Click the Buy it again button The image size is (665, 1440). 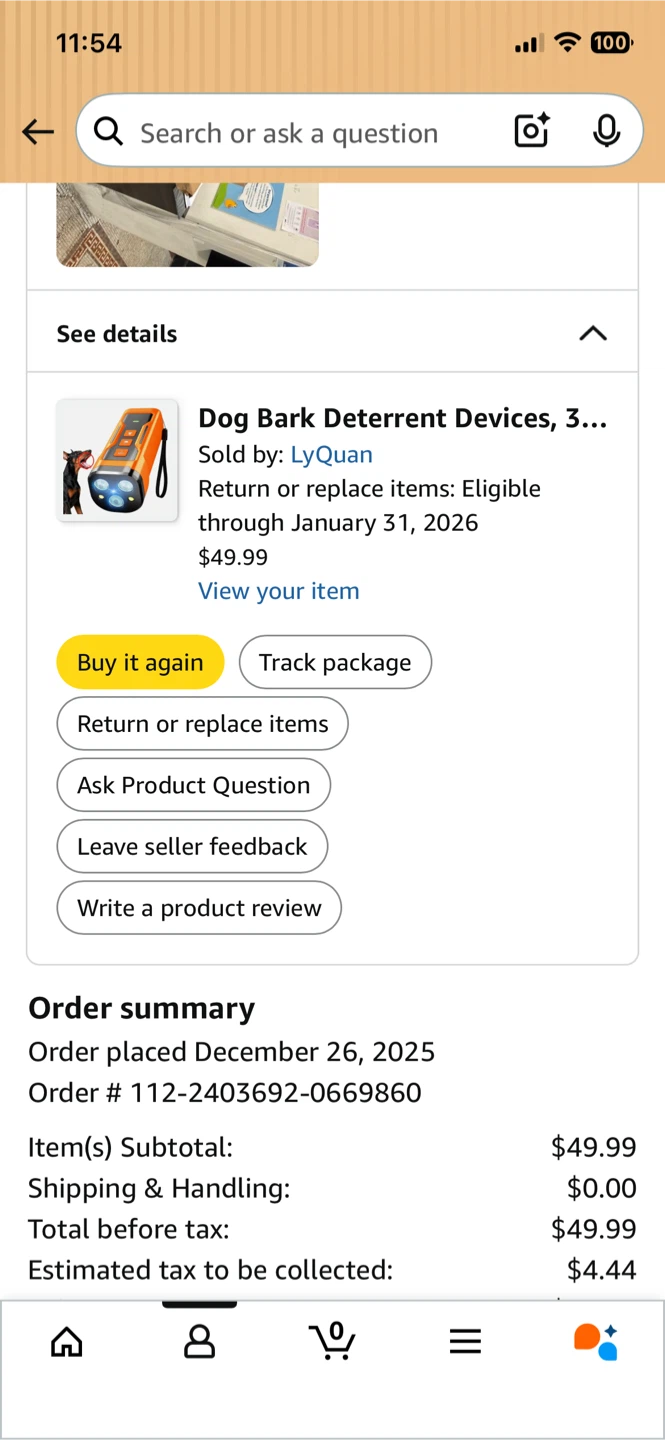[x=140, y=662]
